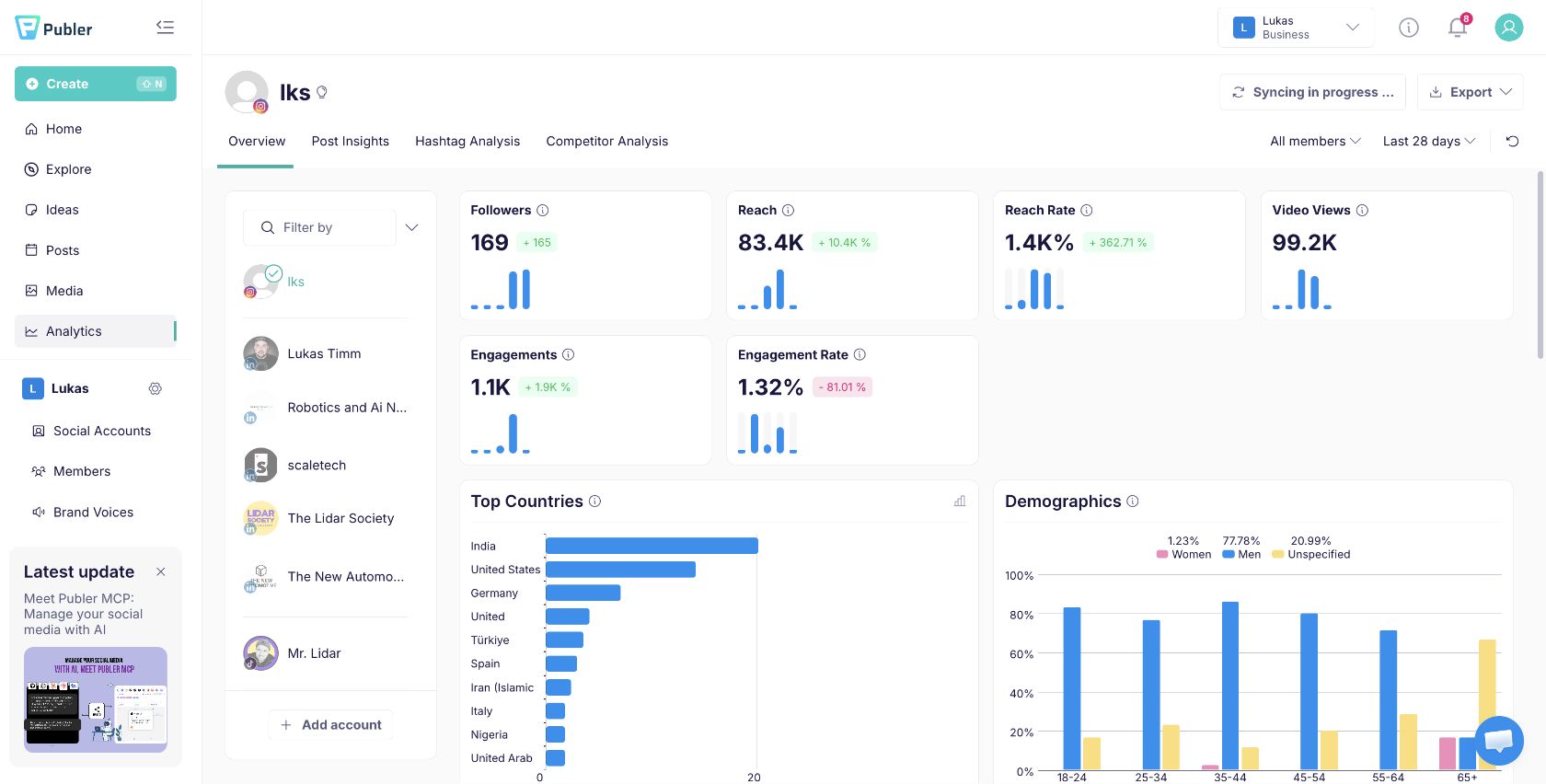Open the live chat bubble
Viewport: 1546px width, 784px height.
tap(1499, 741)
